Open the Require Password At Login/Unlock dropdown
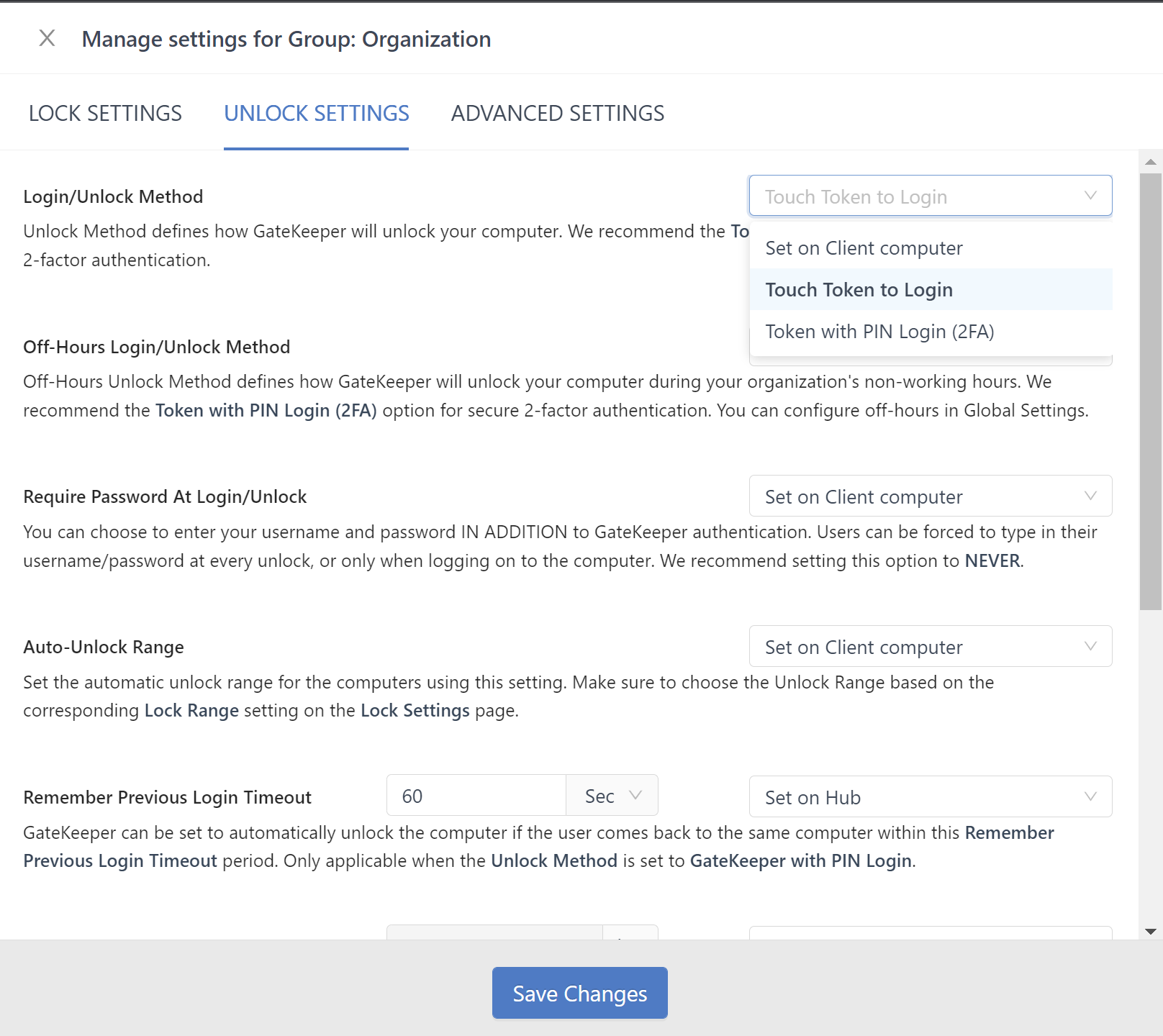 pos(930,496)
